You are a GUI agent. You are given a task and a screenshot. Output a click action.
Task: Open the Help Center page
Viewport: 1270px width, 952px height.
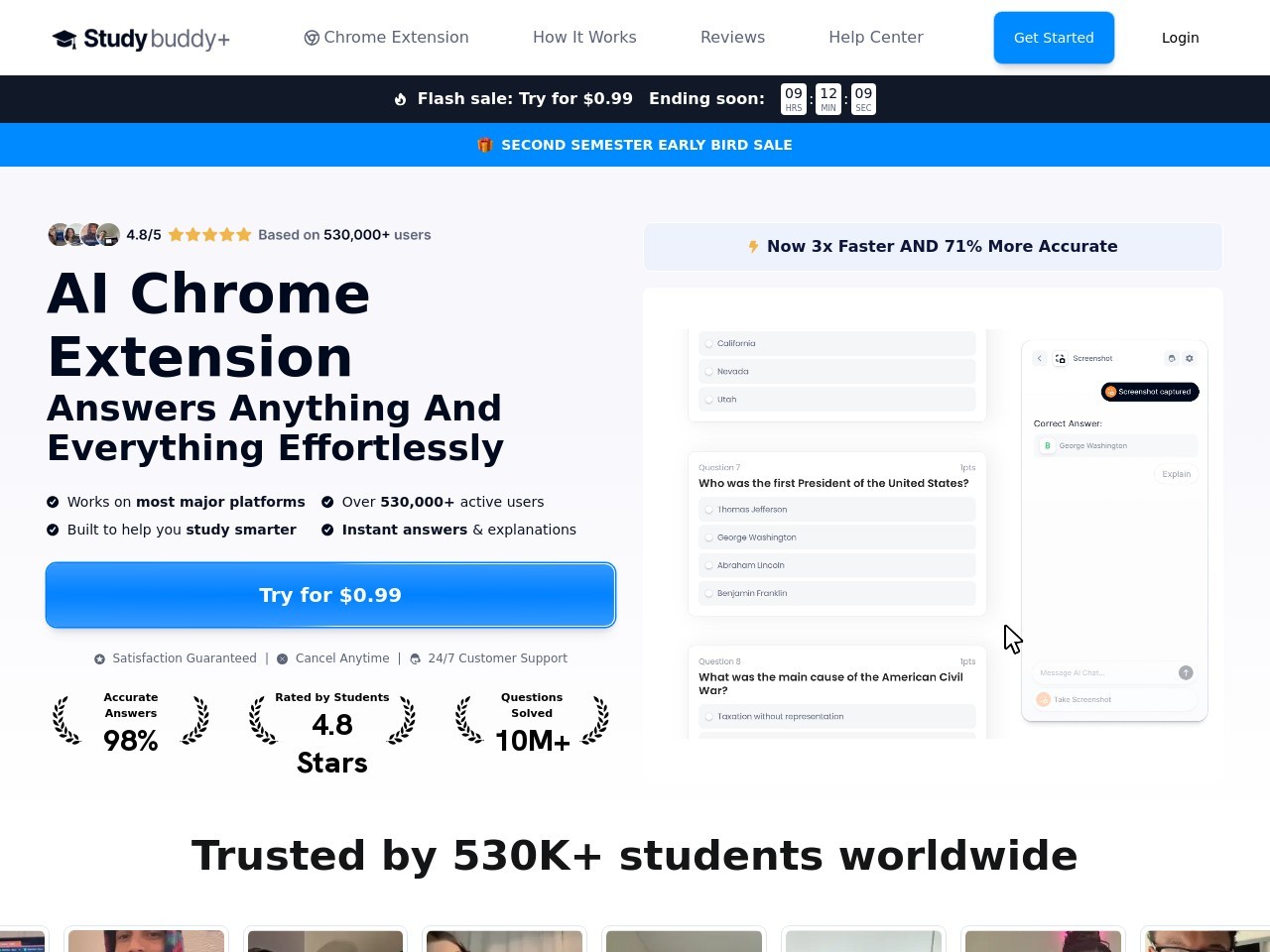[x=875, y=38]
